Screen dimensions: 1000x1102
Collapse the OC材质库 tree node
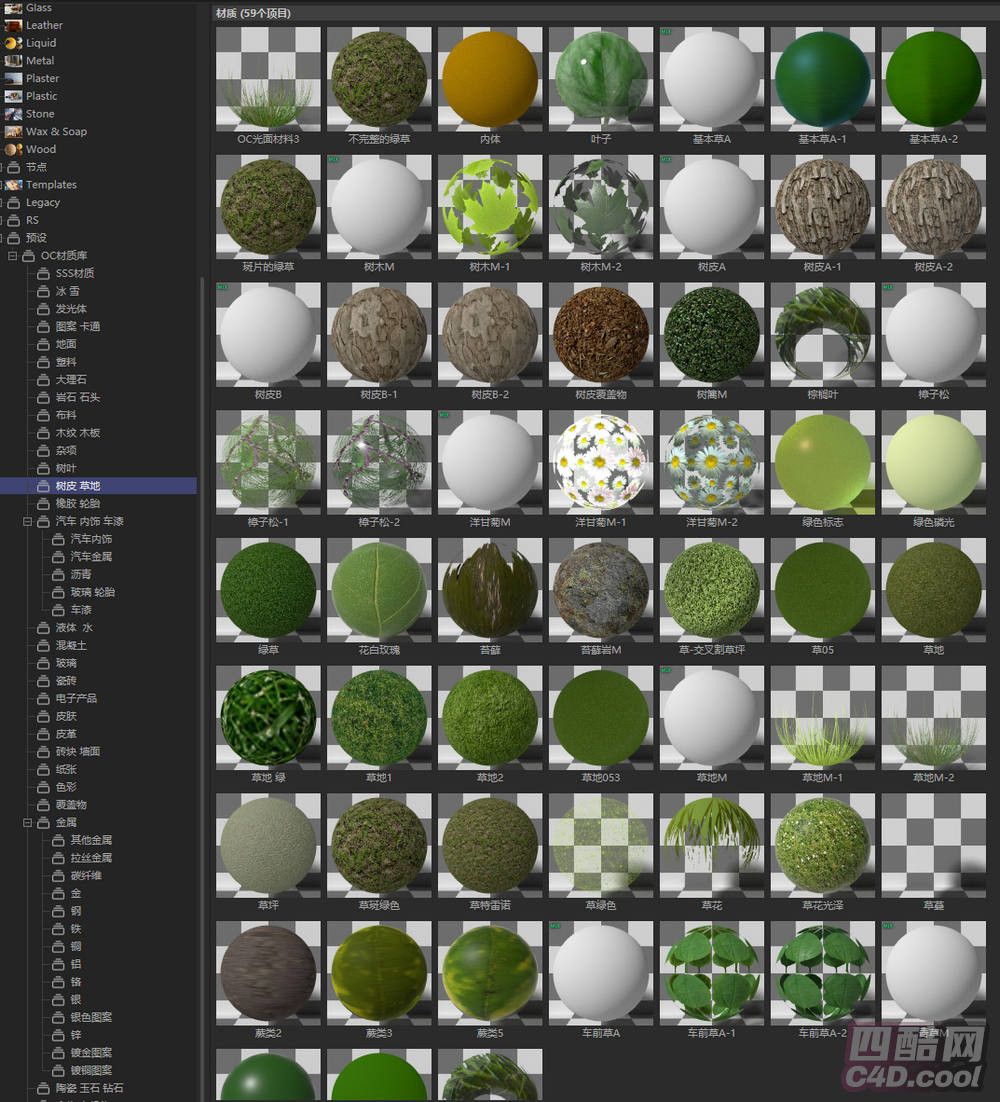coord(12,256)
